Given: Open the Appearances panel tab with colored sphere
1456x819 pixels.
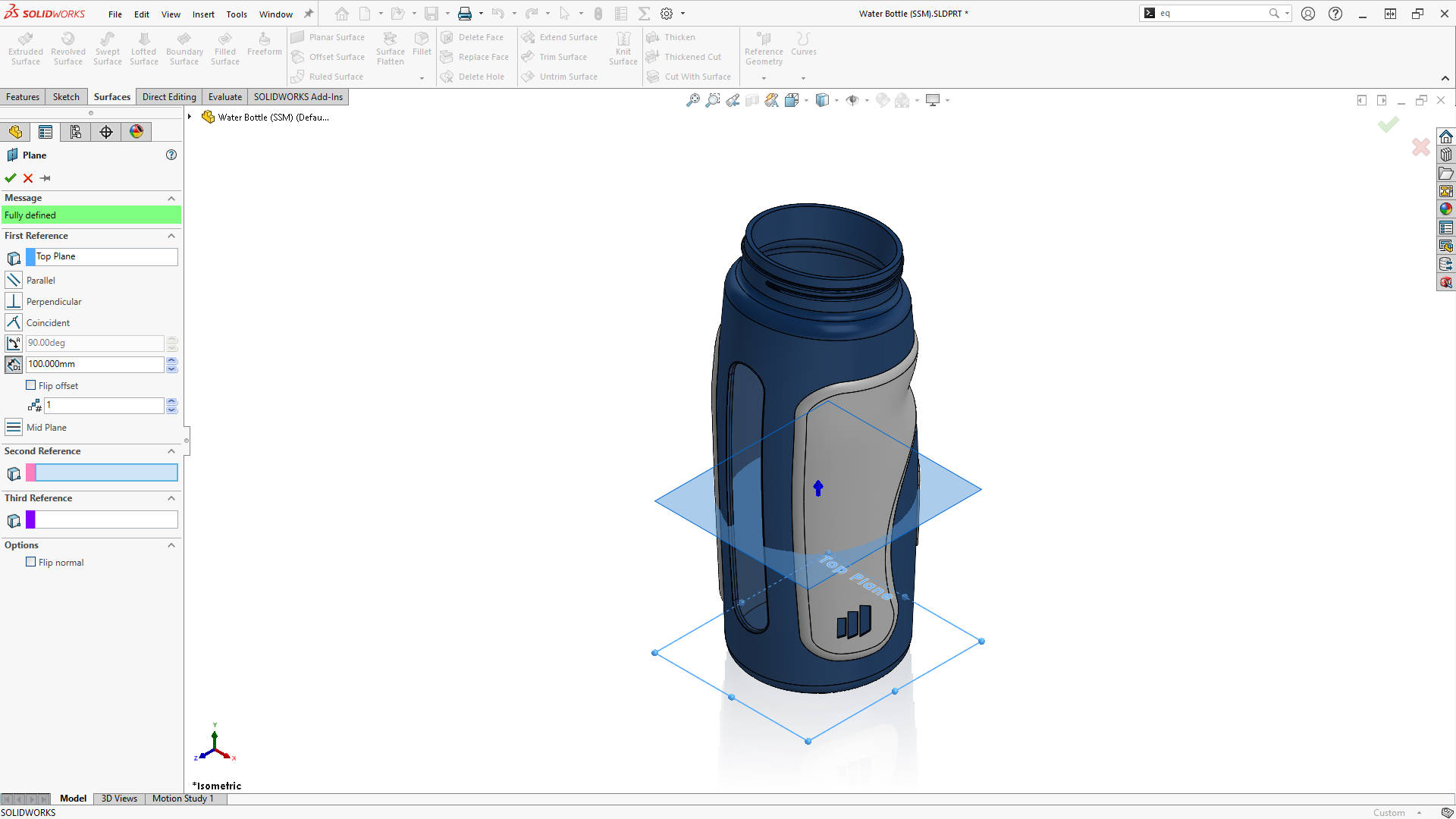Looking at the screenshot, I should tap(136, 131).
